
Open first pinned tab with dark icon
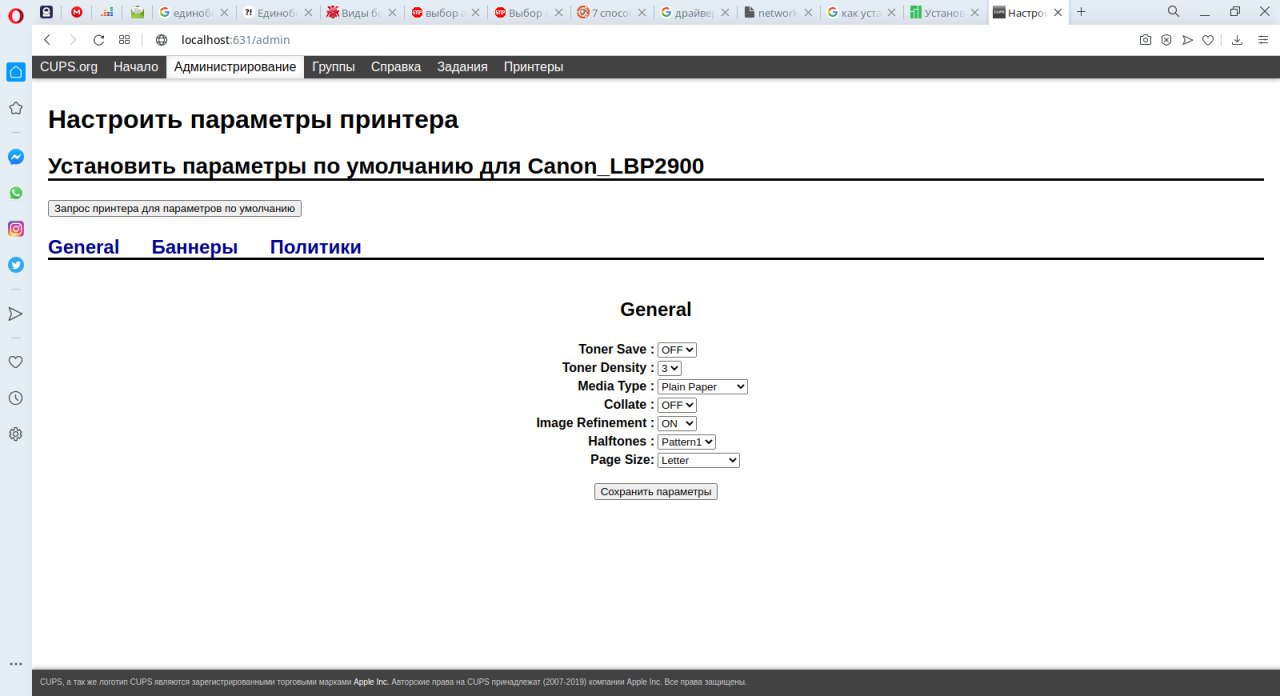point(46,13)
